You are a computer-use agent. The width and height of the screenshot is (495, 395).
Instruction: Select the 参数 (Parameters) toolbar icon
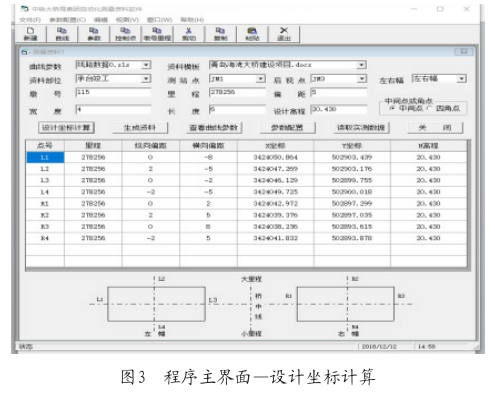(x=94, y=34)
